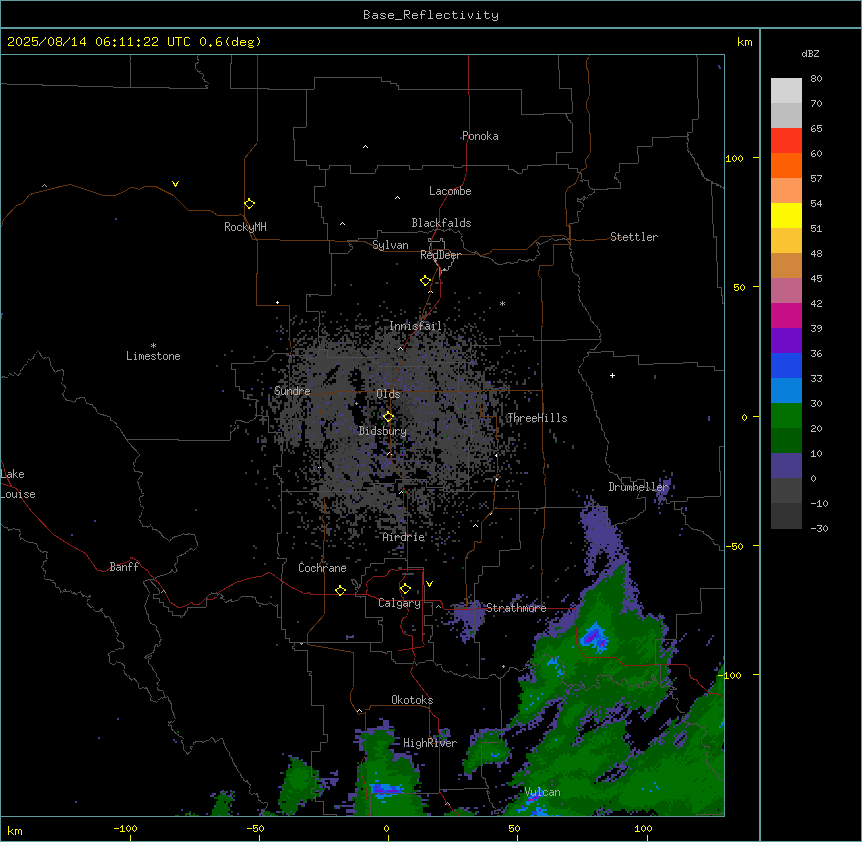The image size is (862, 842).
Task: Click the Okotoks label
Action: 412,700
